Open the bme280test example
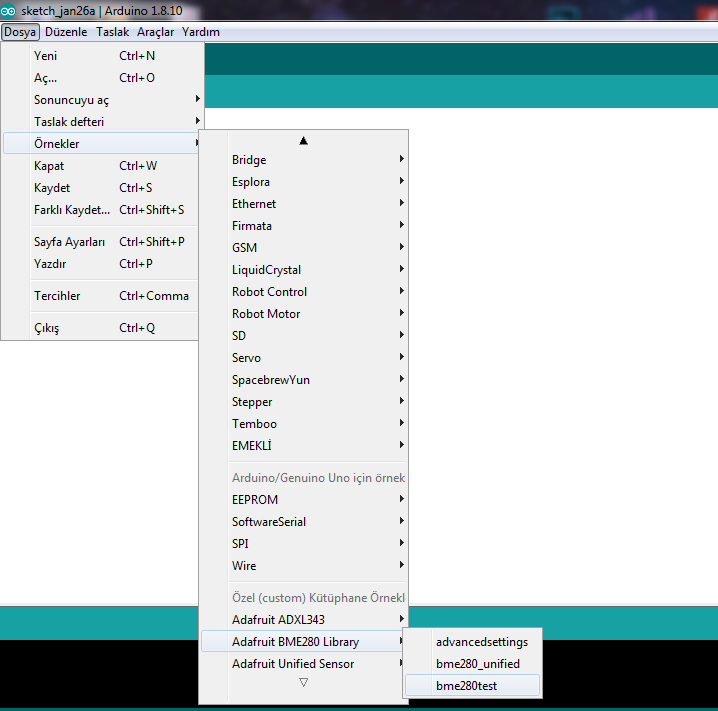Image resolution: width=718 pixels, height=711 pixels. [x=473, y=686]
